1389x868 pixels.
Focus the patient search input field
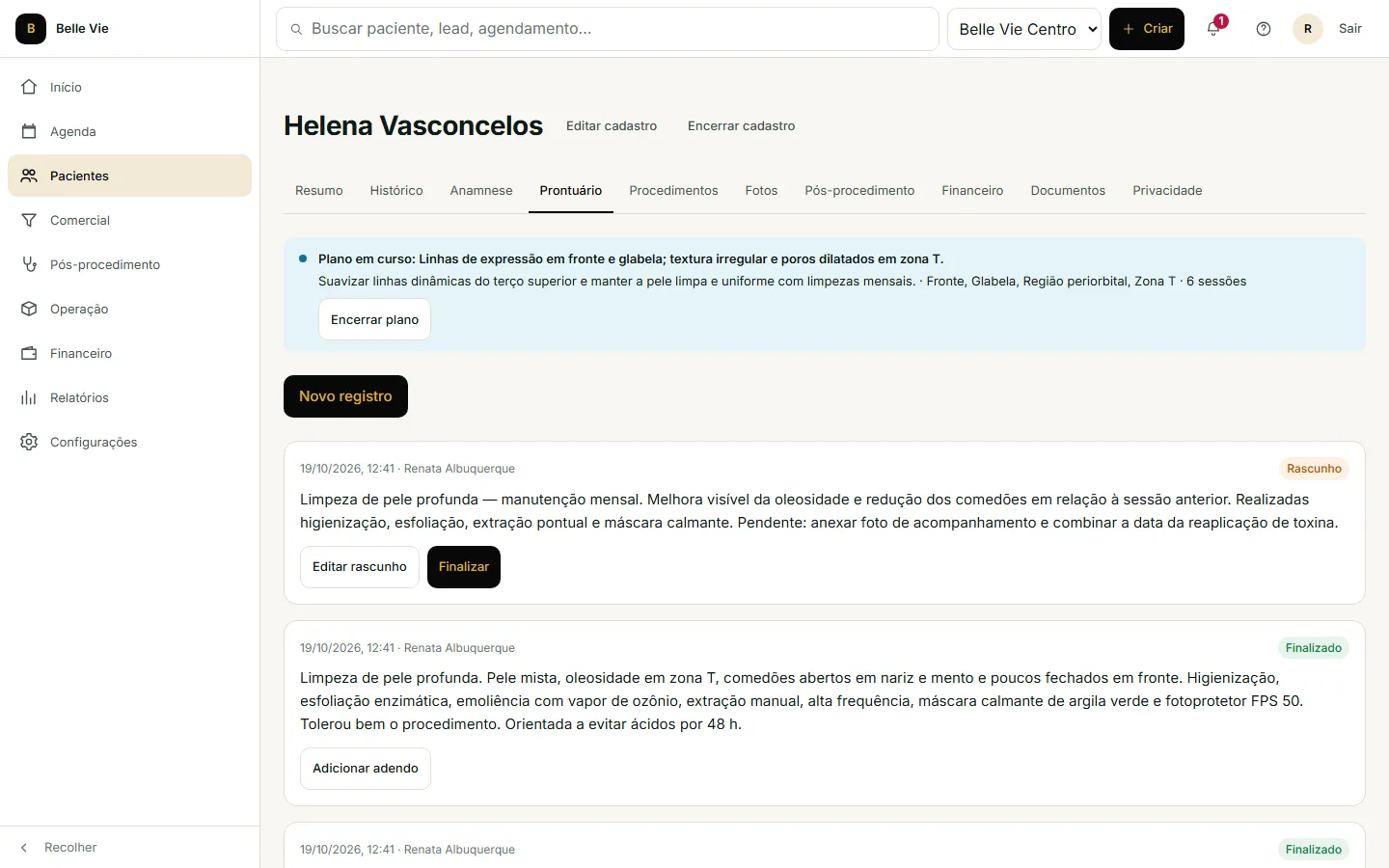coord(608,29)
